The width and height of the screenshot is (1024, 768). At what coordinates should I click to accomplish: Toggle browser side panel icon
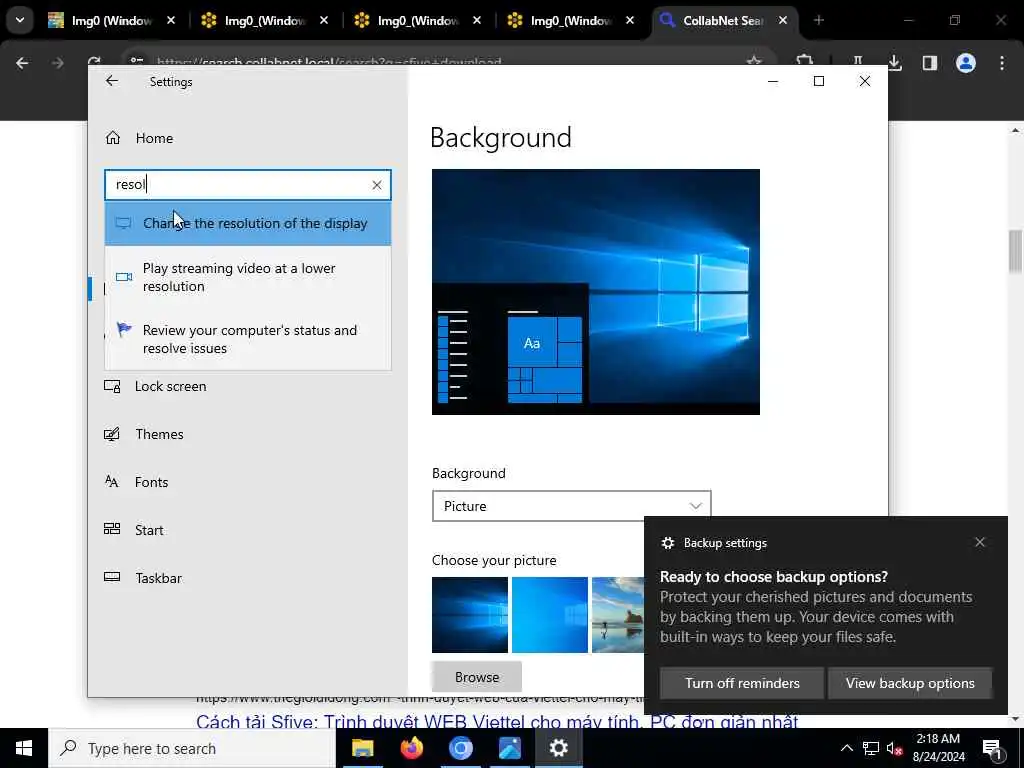929,63
